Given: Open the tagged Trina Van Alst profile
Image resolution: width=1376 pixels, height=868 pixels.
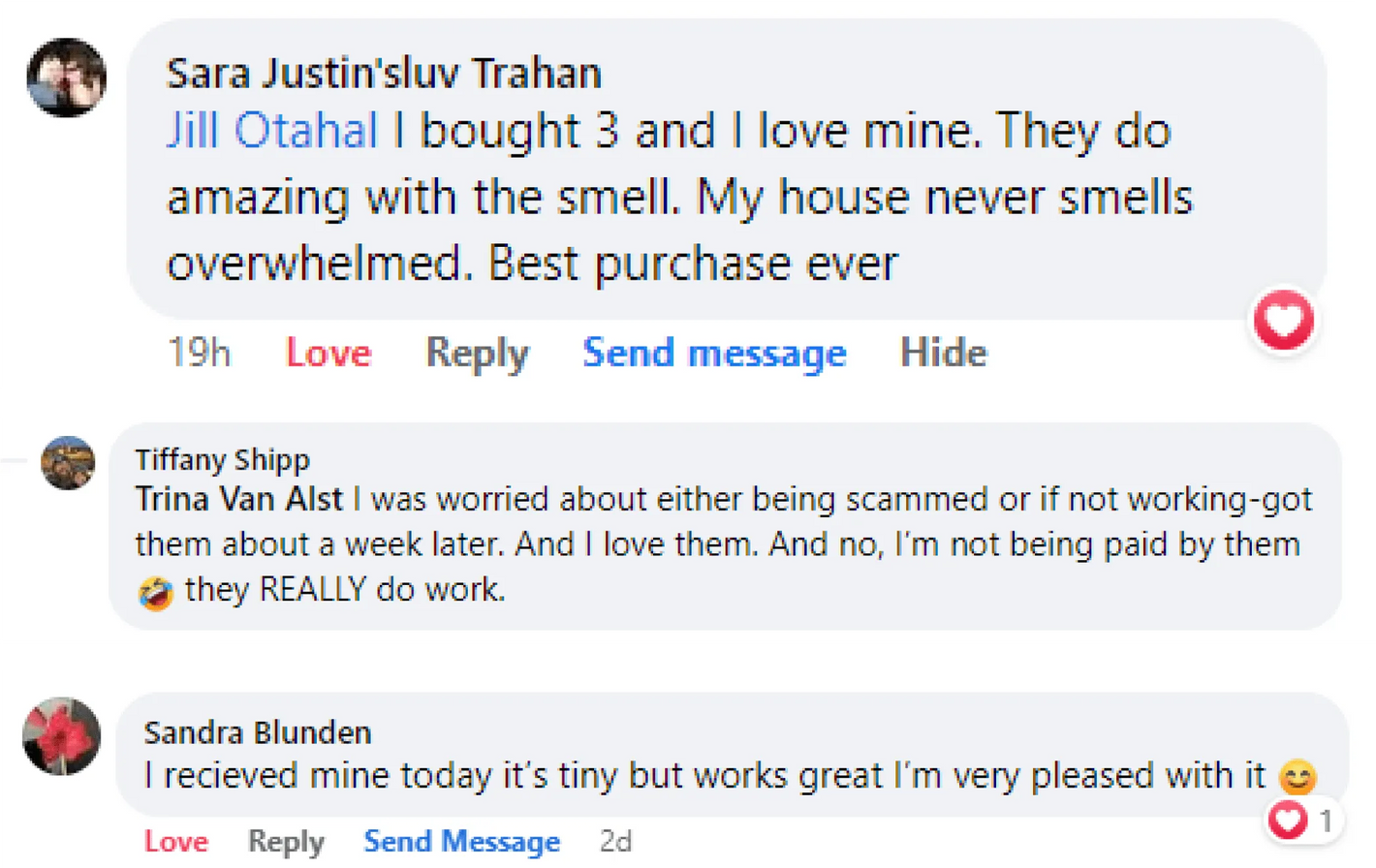Looking at the screenshot, I should pos(239,499).
